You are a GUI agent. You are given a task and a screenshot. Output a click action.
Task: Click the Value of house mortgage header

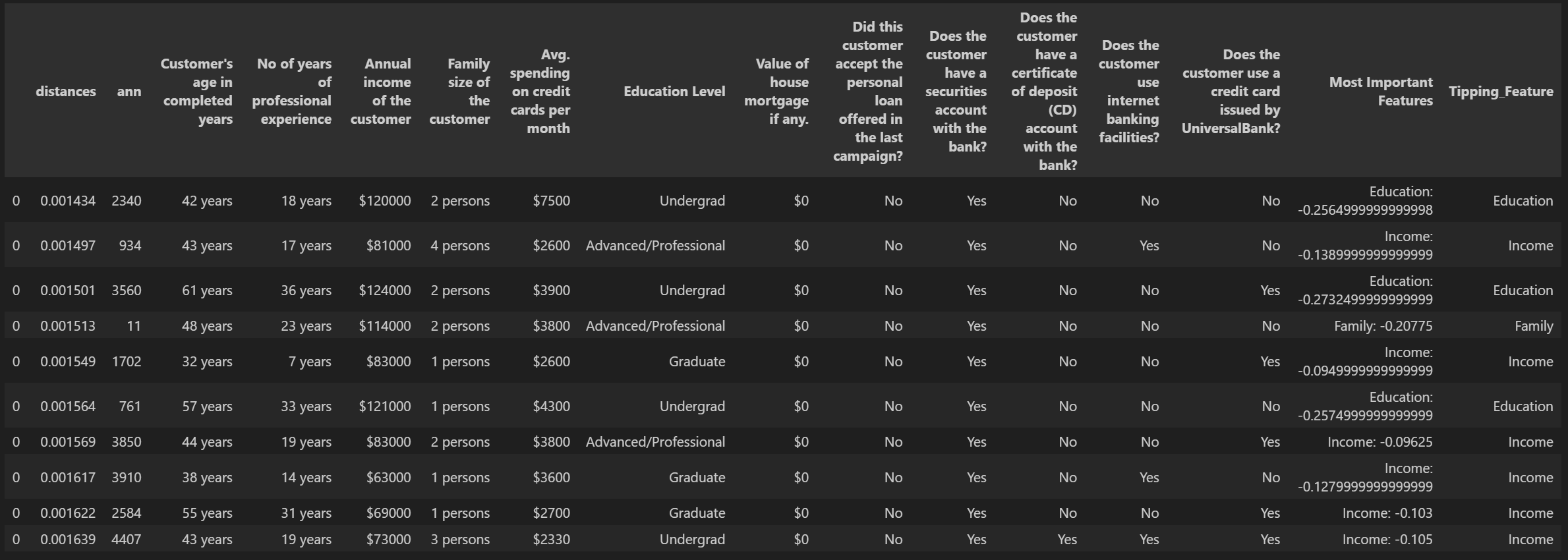click(x=776, y=92)
